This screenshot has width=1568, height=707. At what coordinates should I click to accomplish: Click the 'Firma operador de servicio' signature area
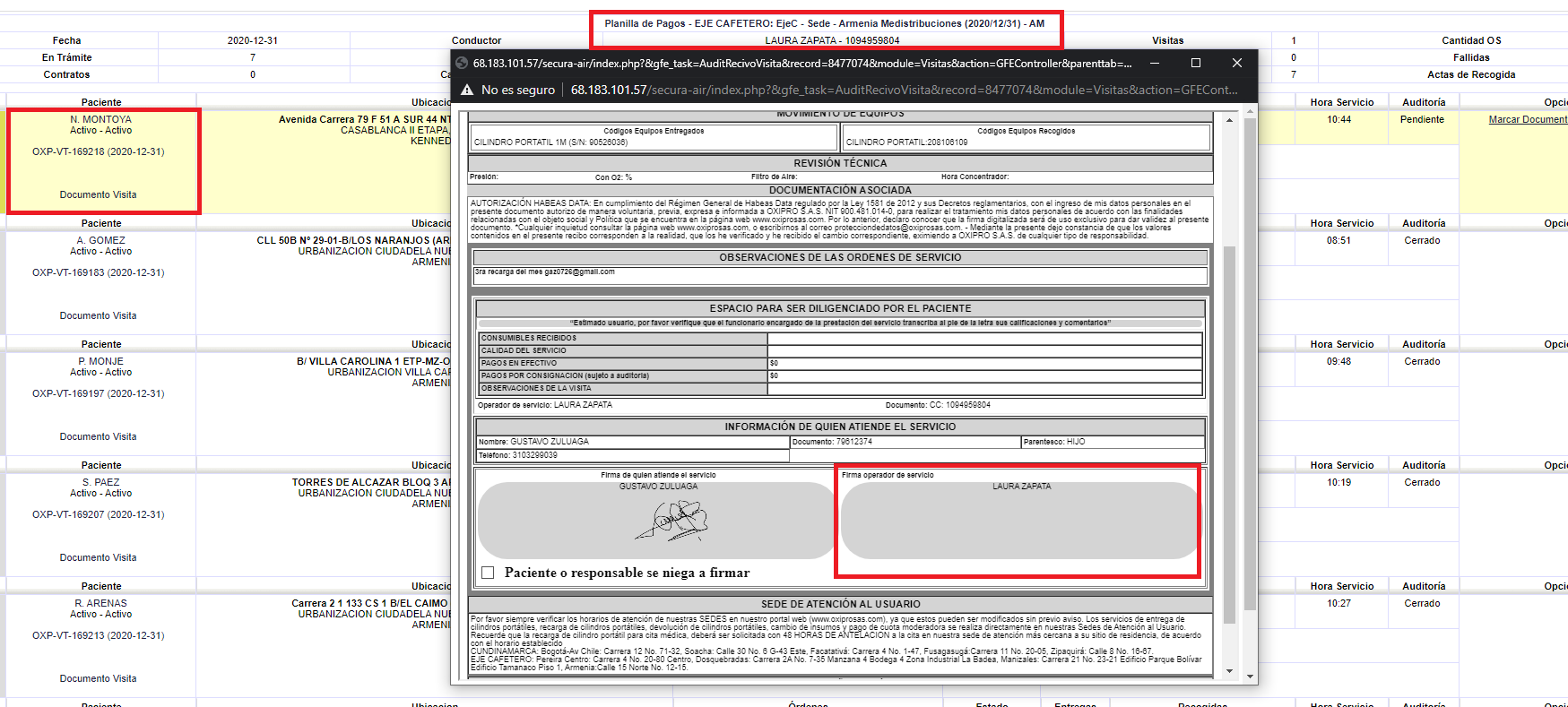1019,521
